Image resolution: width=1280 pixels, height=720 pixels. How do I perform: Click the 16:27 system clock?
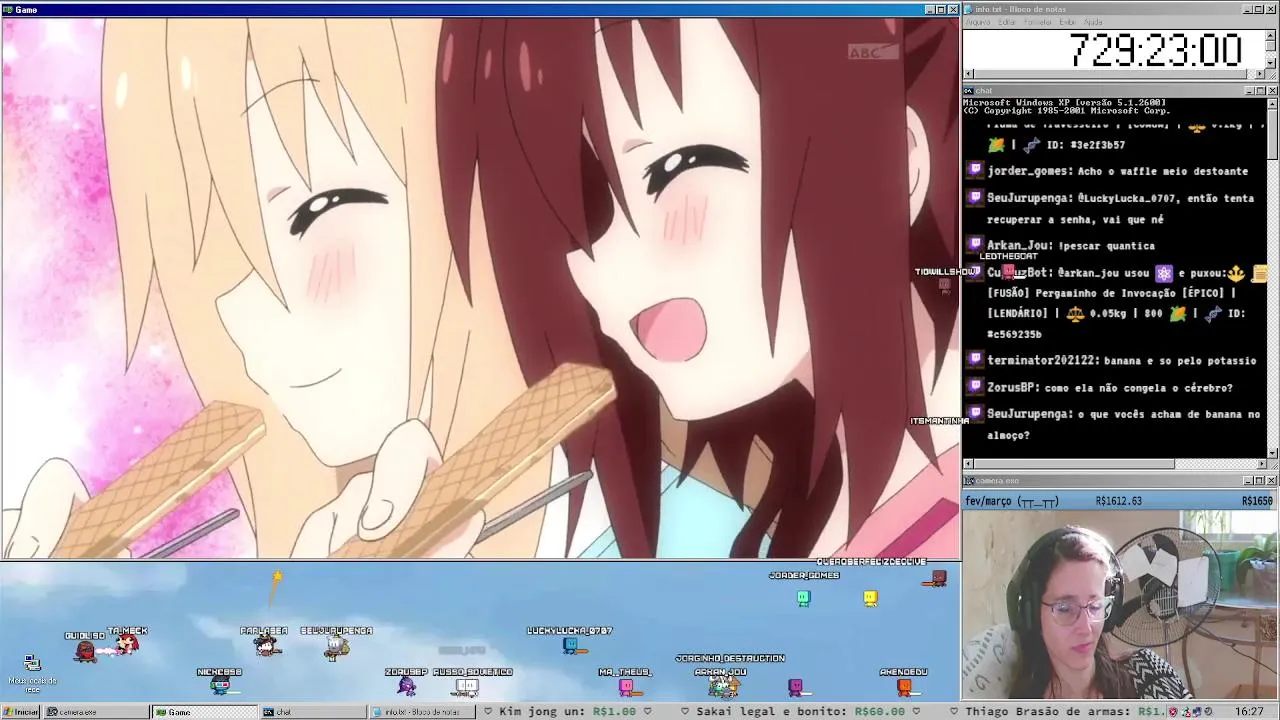pyautogui.click(x=1249, y=712)
